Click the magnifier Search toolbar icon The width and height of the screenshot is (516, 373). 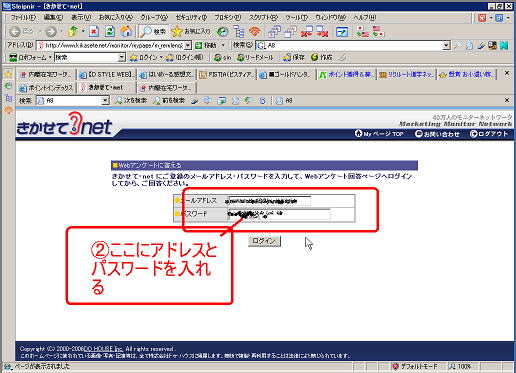(146, 32)
